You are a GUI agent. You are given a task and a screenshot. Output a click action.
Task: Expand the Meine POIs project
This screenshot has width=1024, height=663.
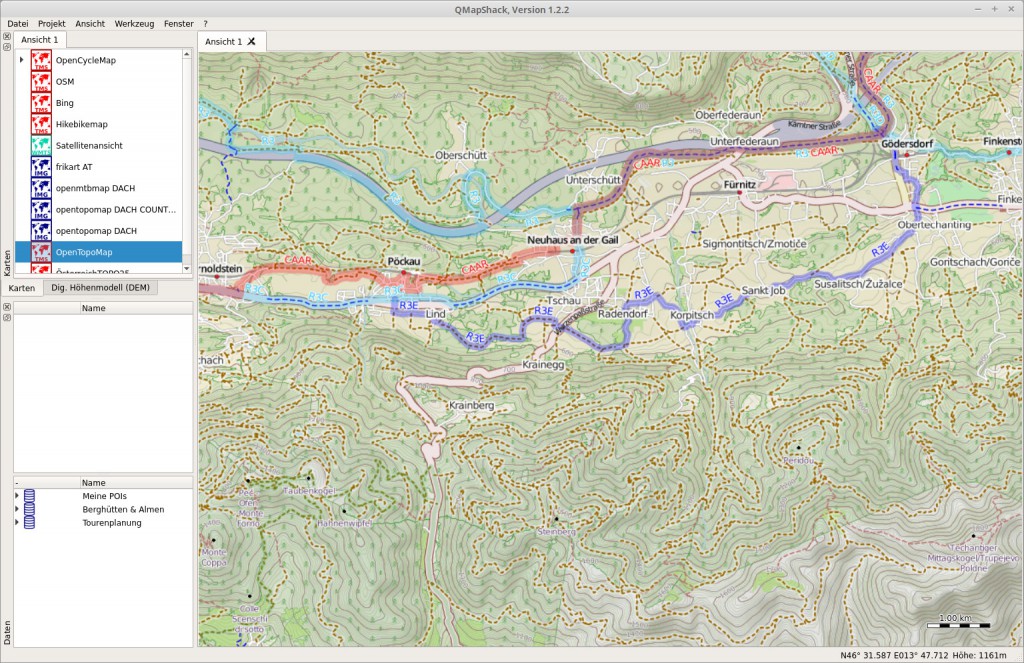(16, 494)
